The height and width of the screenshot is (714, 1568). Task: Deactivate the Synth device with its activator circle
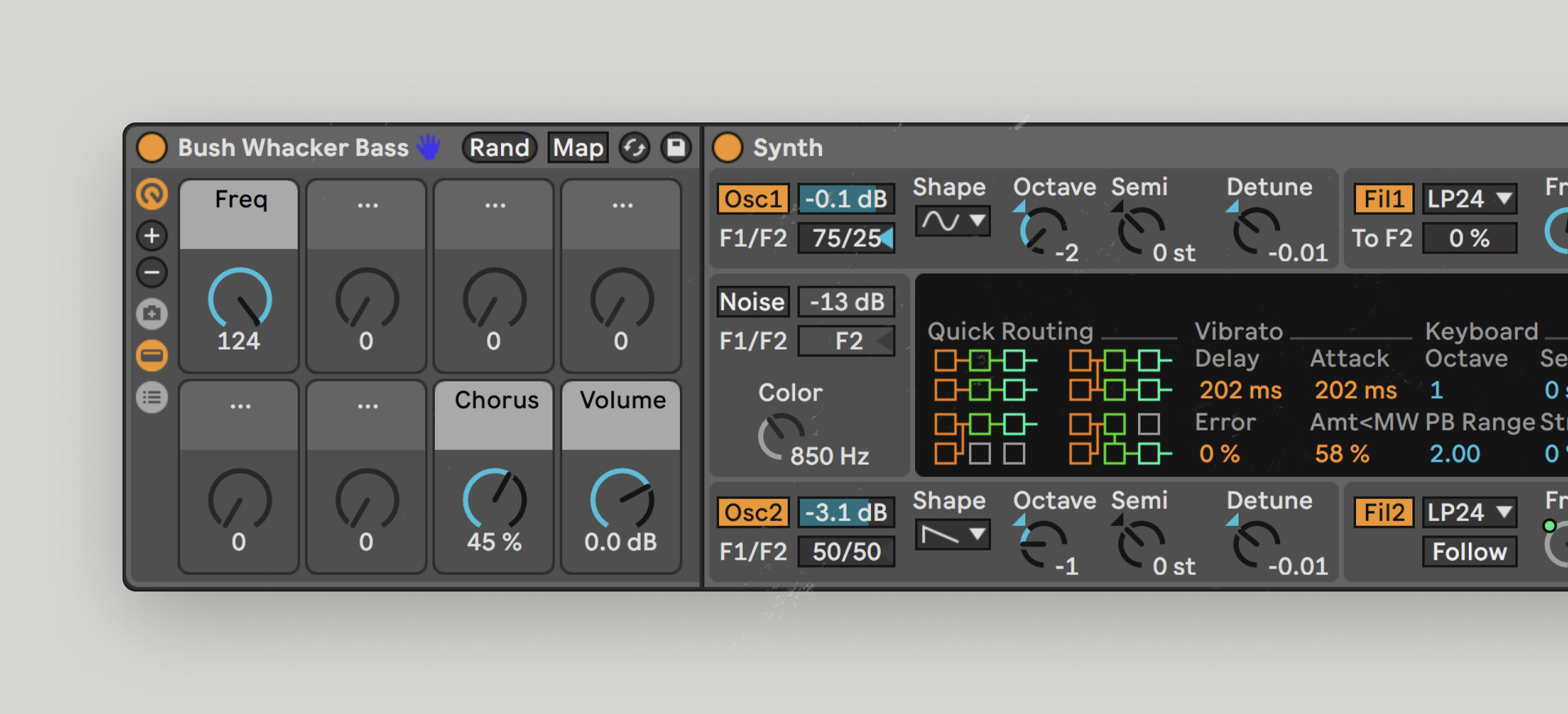coord(728,147)
